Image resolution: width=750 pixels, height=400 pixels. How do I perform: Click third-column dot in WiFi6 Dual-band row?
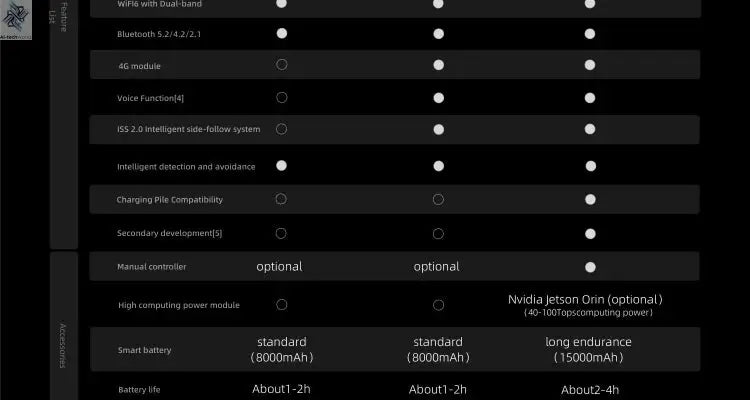tap(590, 3)
